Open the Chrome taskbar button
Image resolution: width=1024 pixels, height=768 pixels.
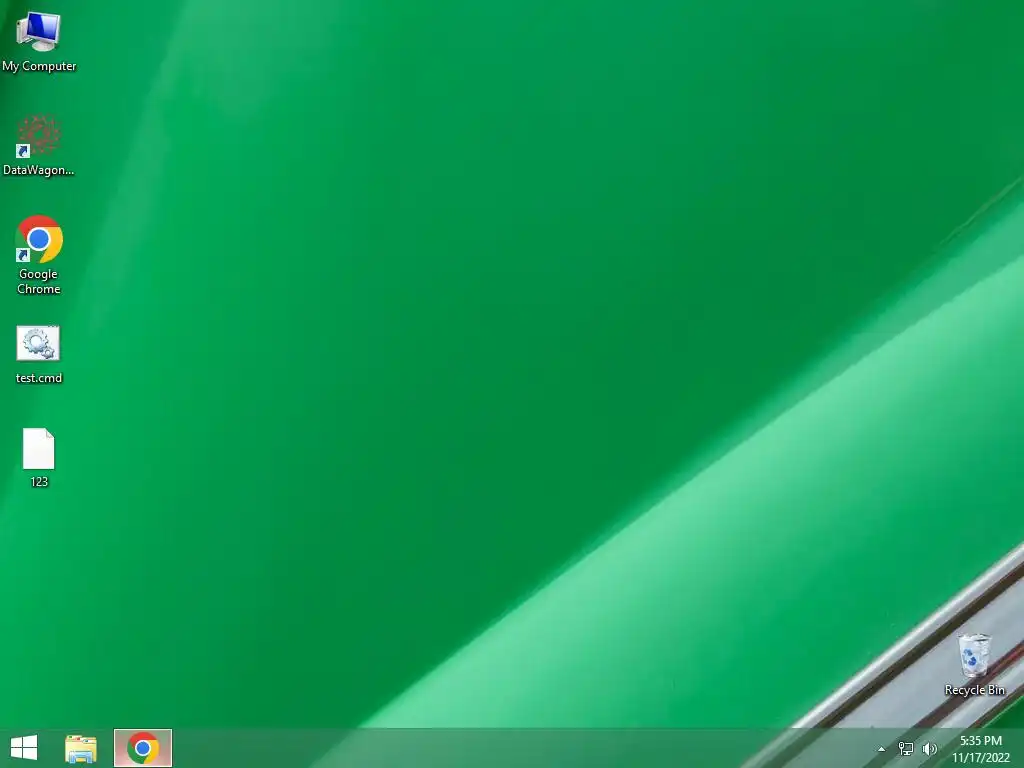(x=143, y=748)
